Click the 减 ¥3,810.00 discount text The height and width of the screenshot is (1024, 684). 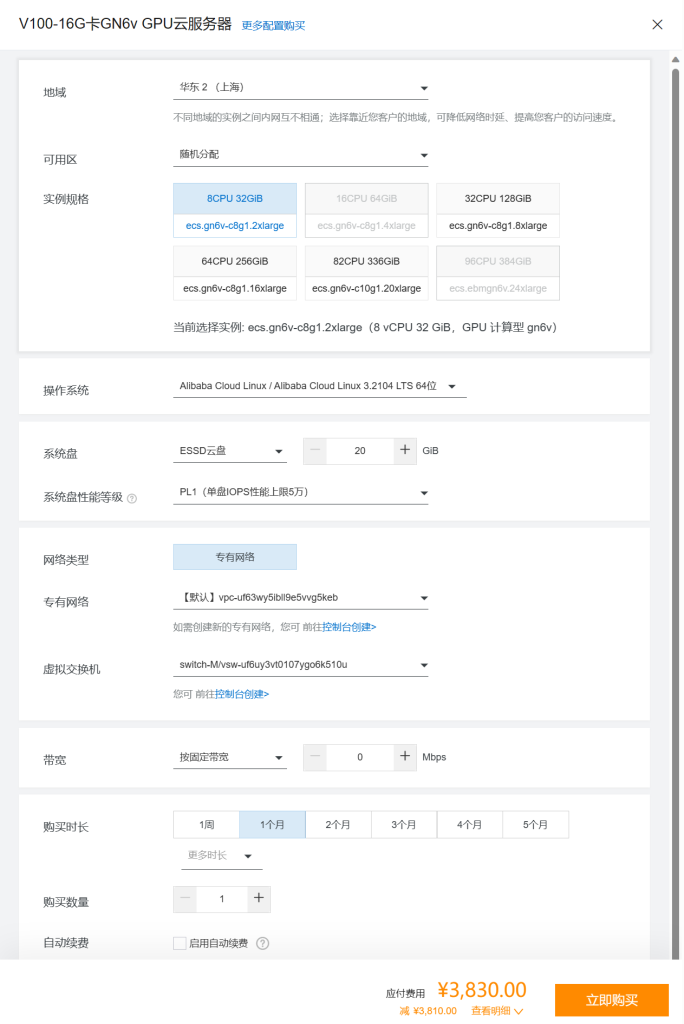(428, 1011)
